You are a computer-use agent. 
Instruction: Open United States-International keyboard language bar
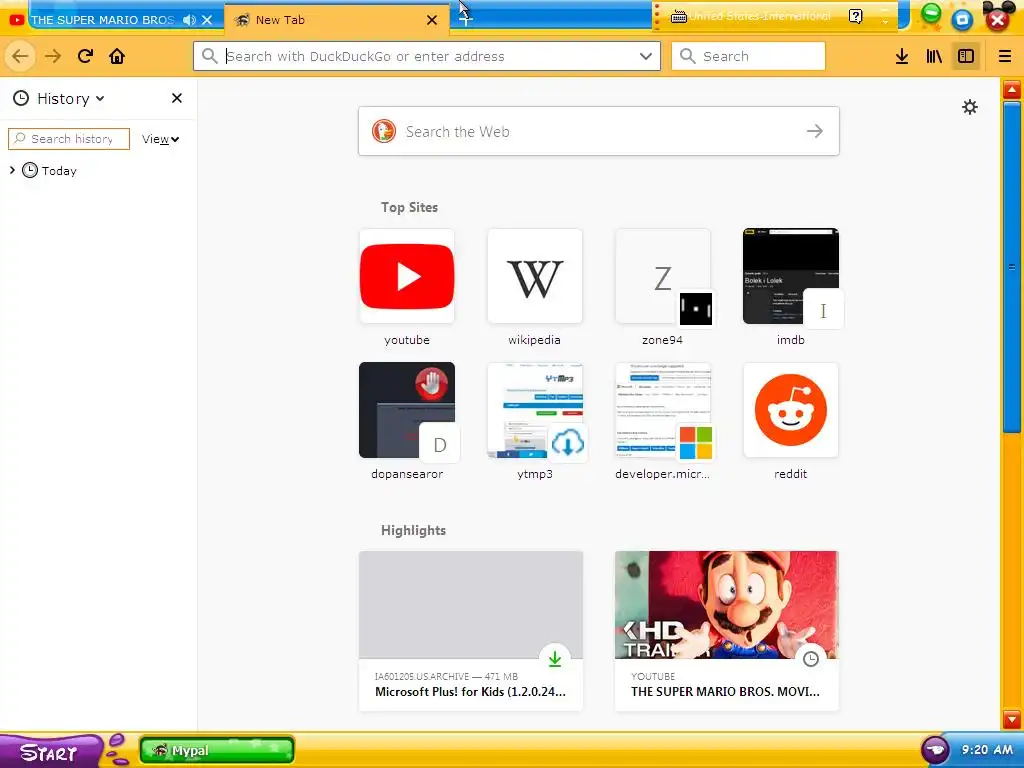751,16
